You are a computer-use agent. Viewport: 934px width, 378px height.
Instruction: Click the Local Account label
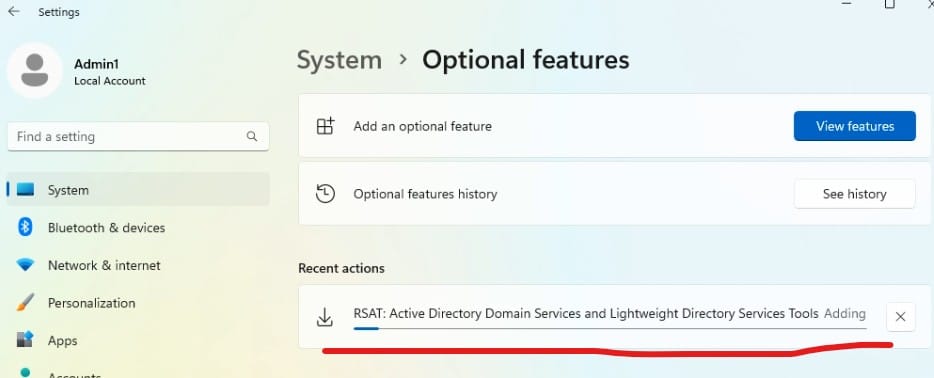pyautogui.click(x=110, y=81)
